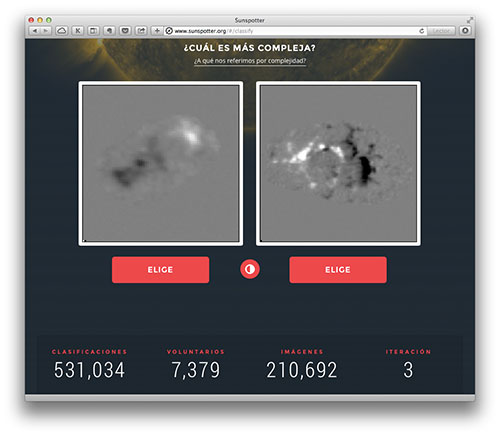Click the Evernote elephant toolbar icon
Image resolution: width=500 pixels, height=436 pixels.
click(109, 31)
